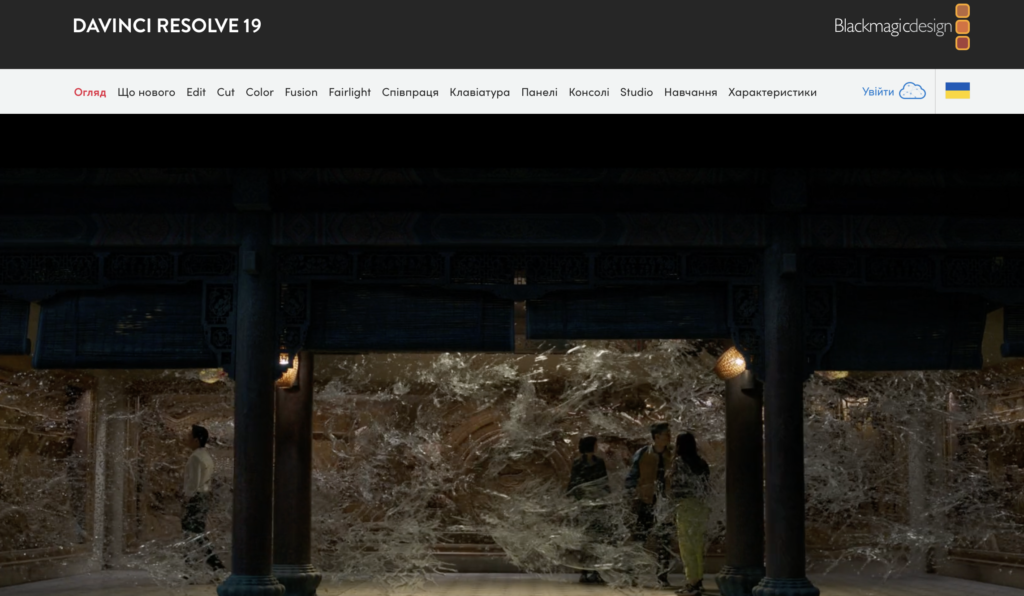Open the Характеристики specifications page

[x=772, y=92]
